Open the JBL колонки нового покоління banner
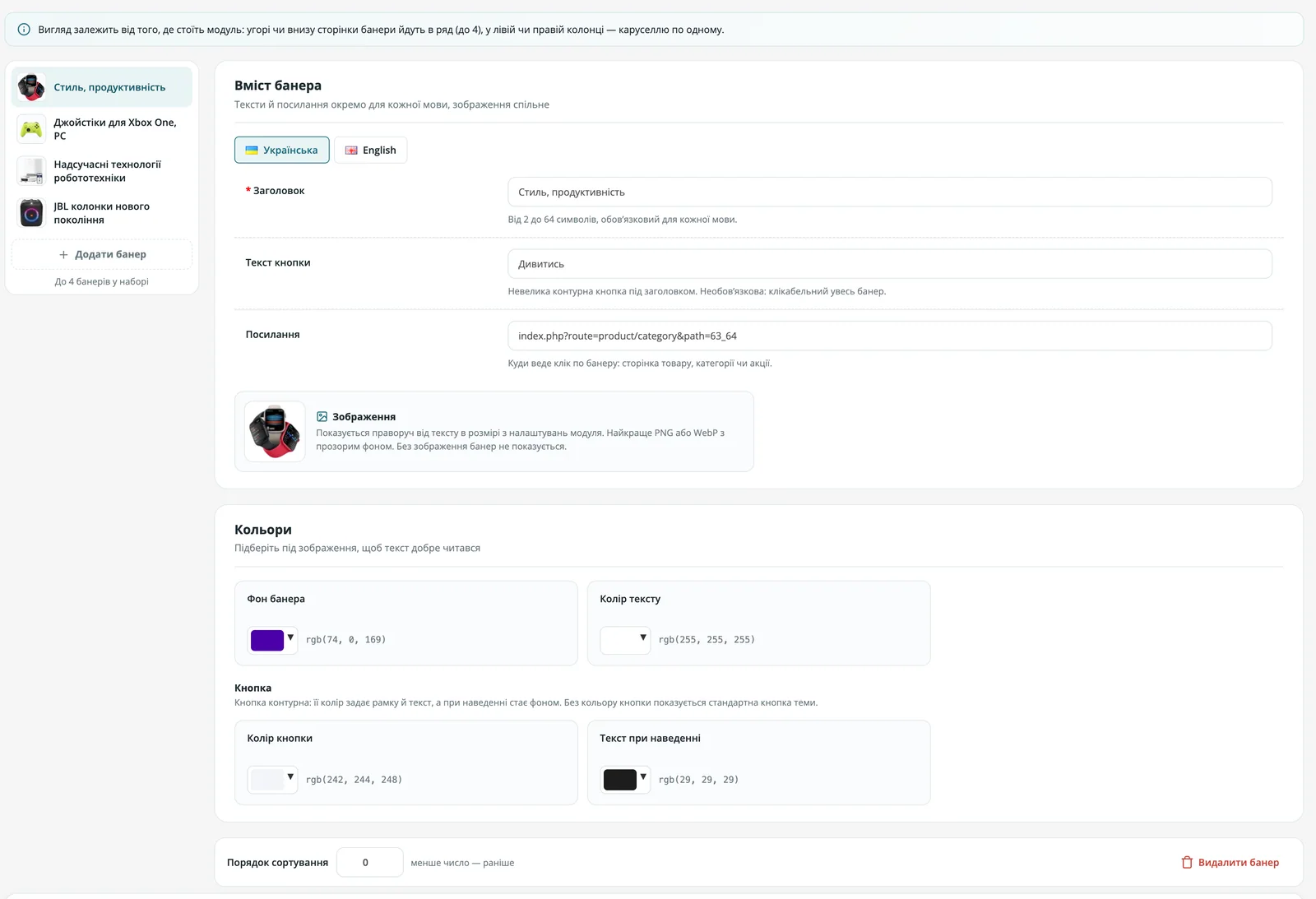Viewport: 1316px width, 899px height. (102, 213)
